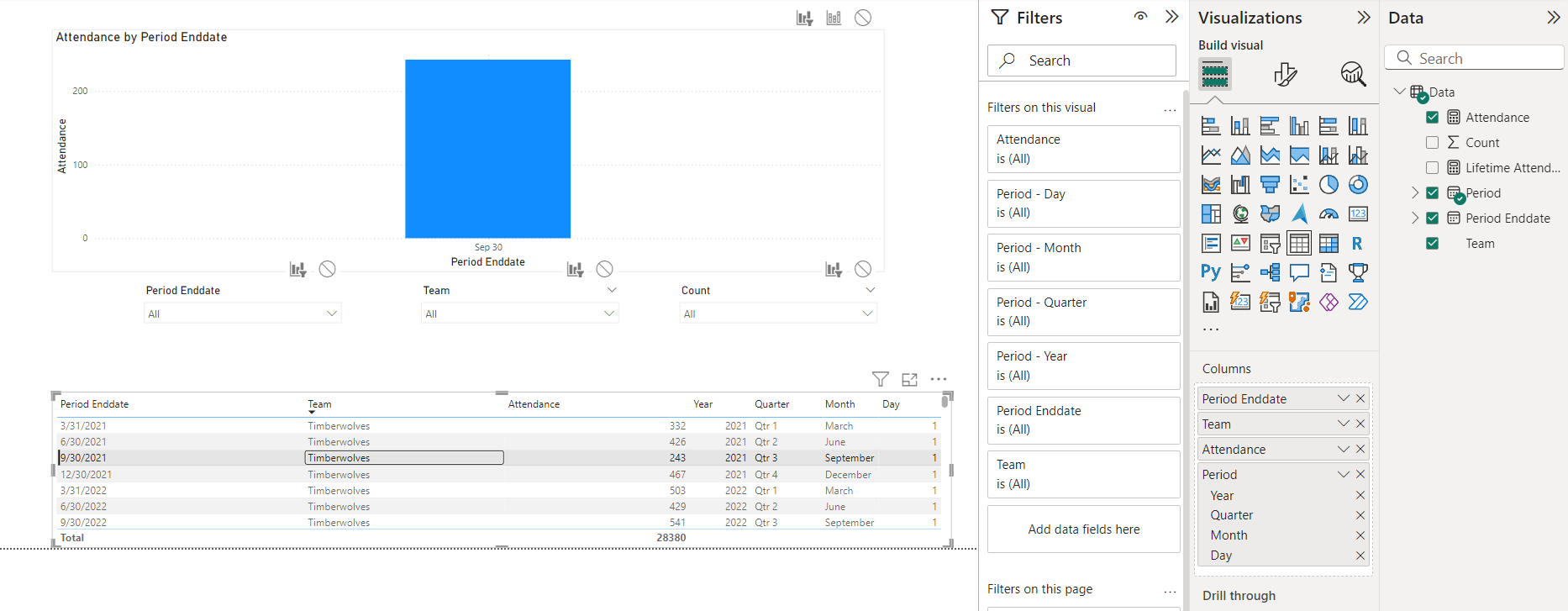
Task: Toggle the eye icon in Filters header
Action: [1140, 17]
